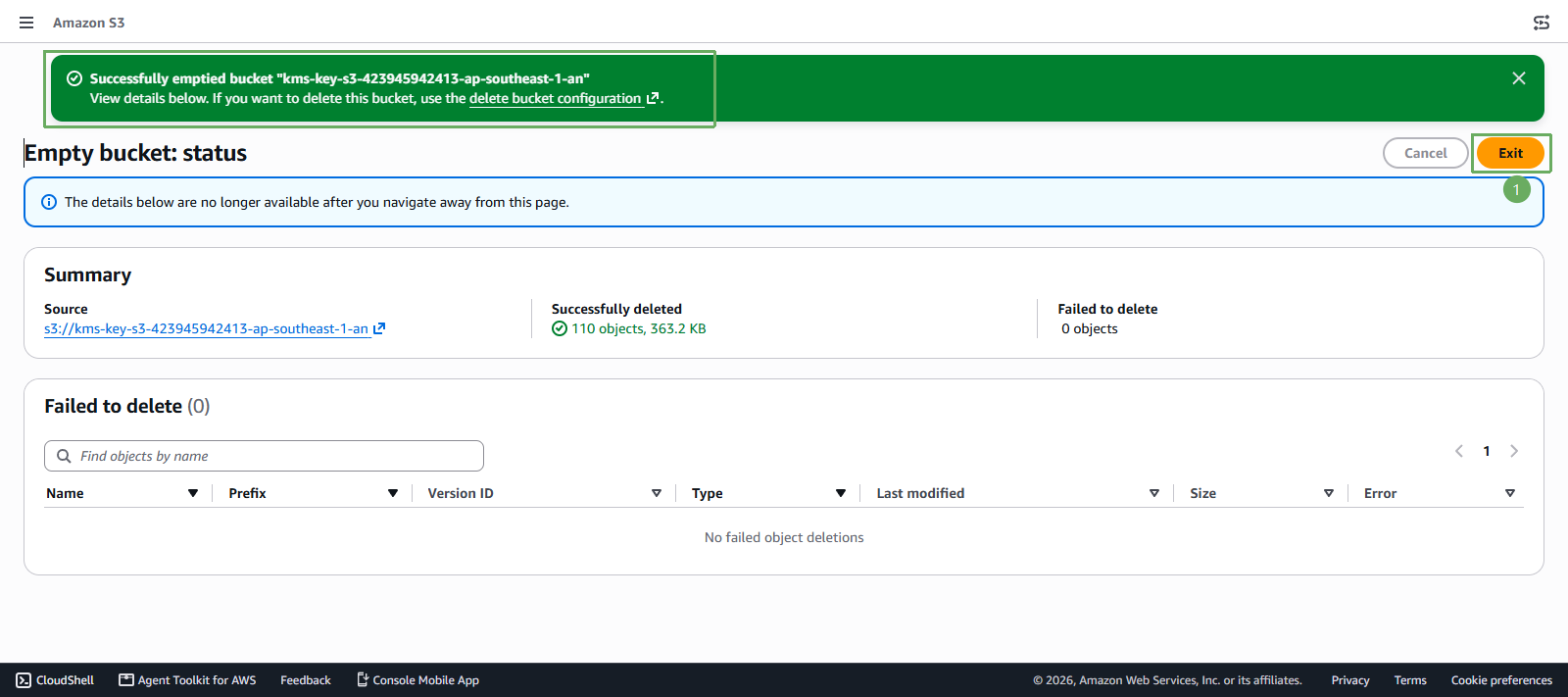
Task: Go to previous page of results
Action: point(1459,451)
